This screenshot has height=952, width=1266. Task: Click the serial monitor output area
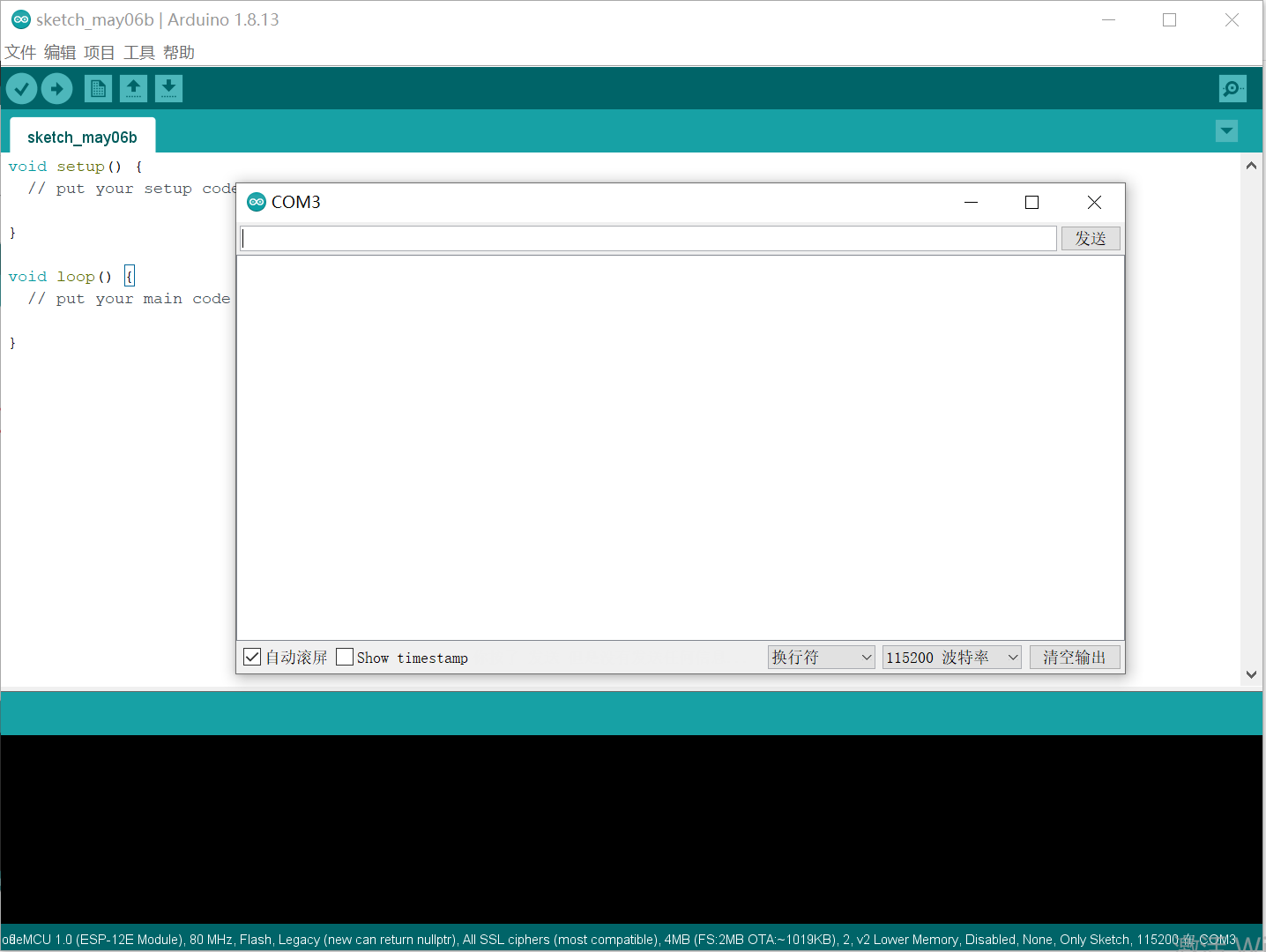coord(681,448)
